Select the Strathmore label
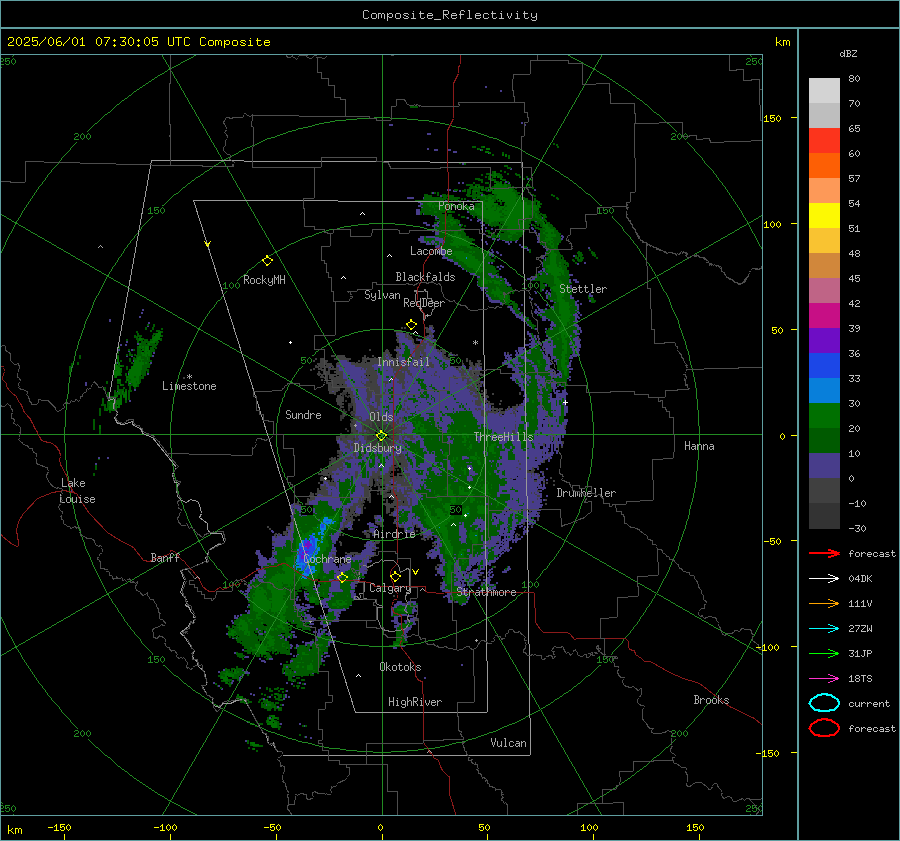 [x=486, y=592]
